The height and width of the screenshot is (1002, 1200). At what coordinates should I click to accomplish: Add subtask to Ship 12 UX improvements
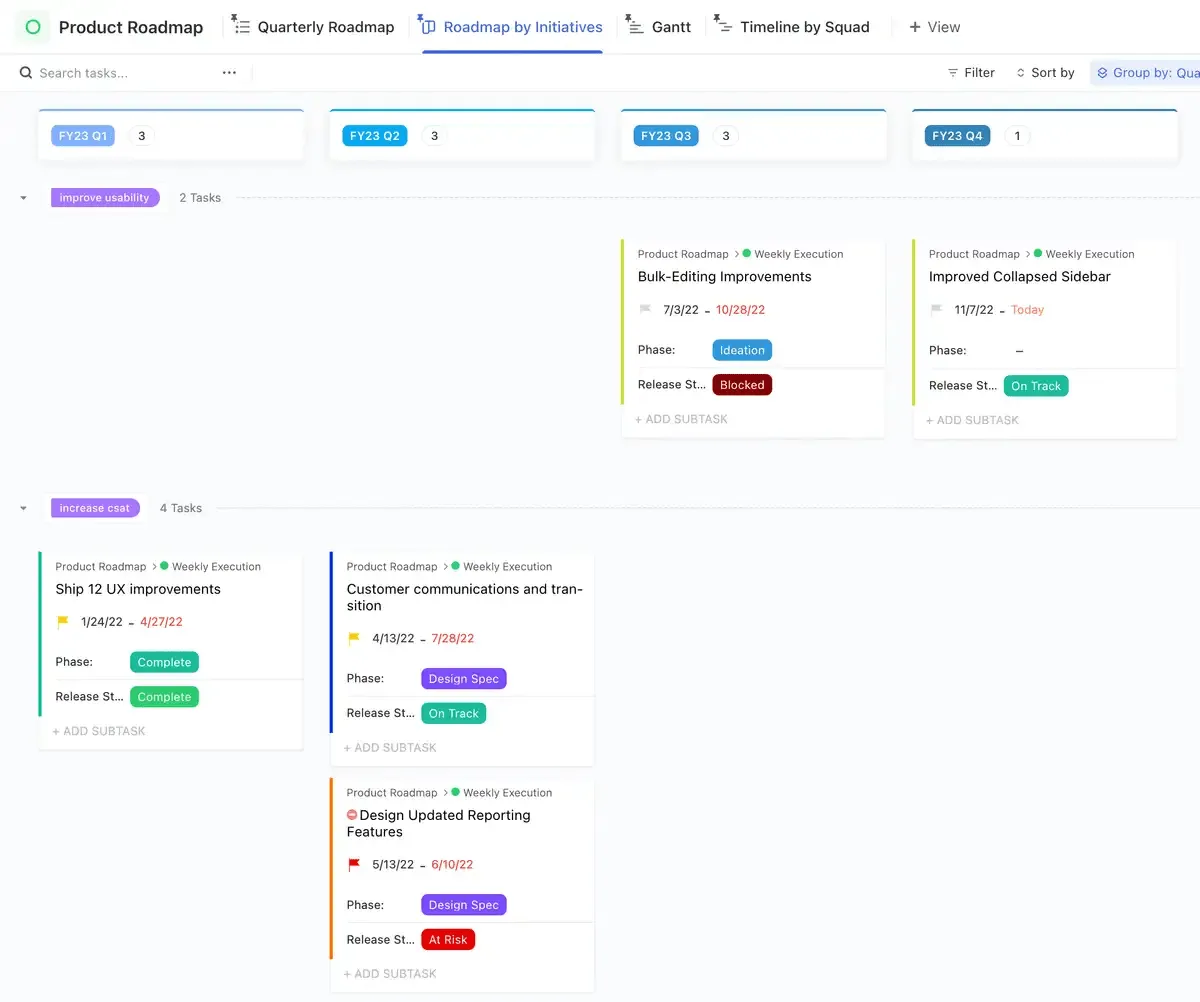coord(99,731)
